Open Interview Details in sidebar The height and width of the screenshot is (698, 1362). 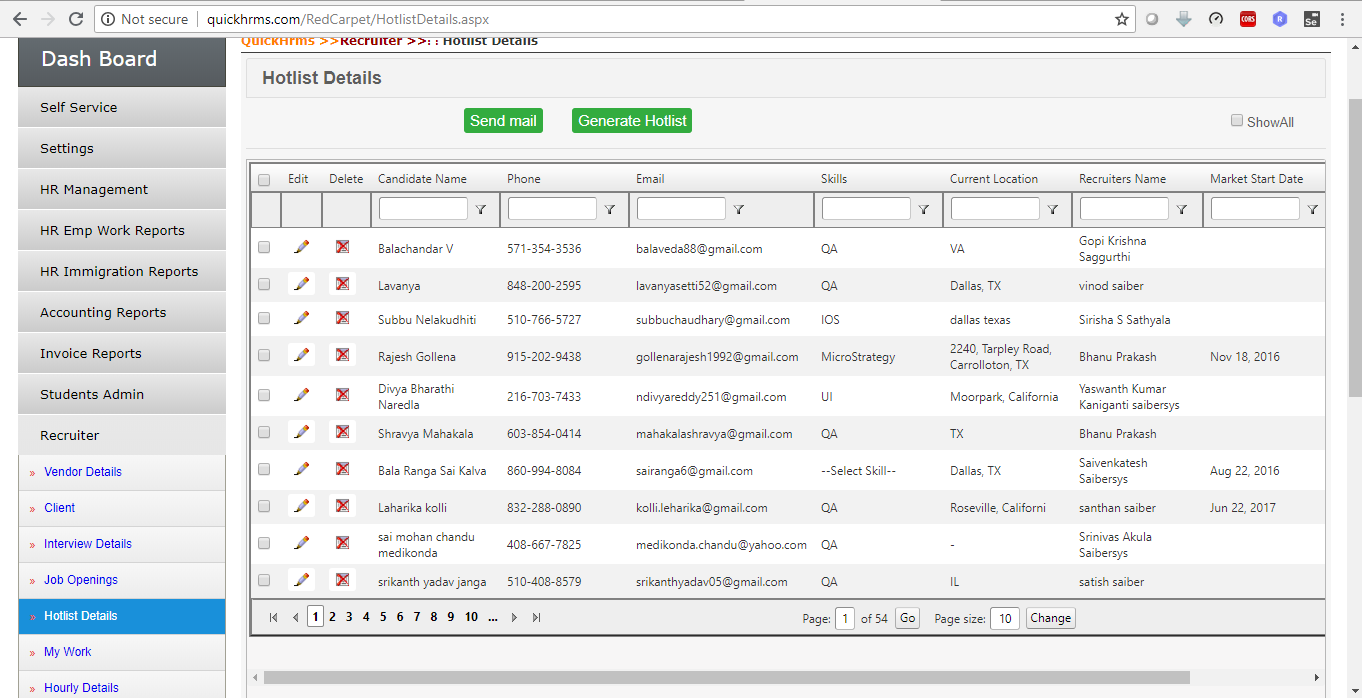[88, 544]
